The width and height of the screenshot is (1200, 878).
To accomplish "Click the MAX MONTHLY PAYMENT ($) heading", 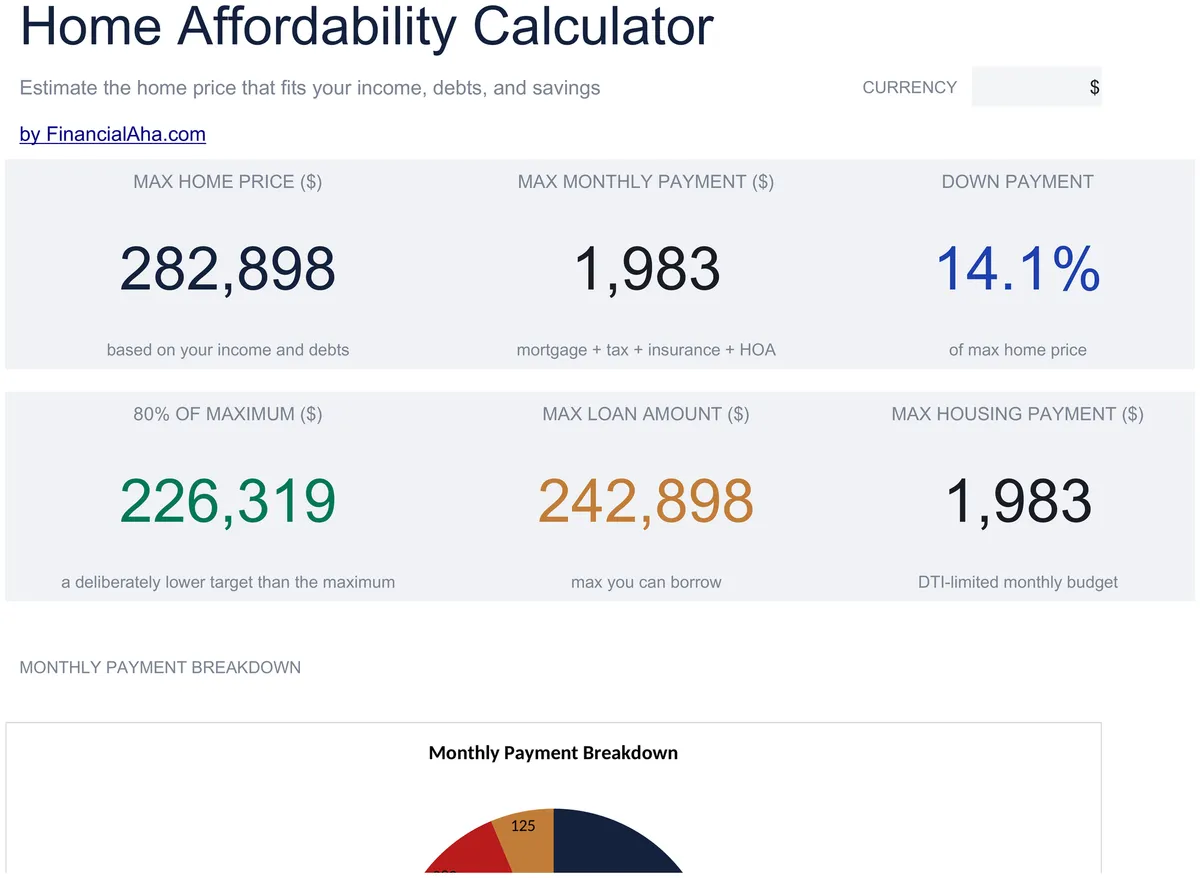I will tap(646, 182).
